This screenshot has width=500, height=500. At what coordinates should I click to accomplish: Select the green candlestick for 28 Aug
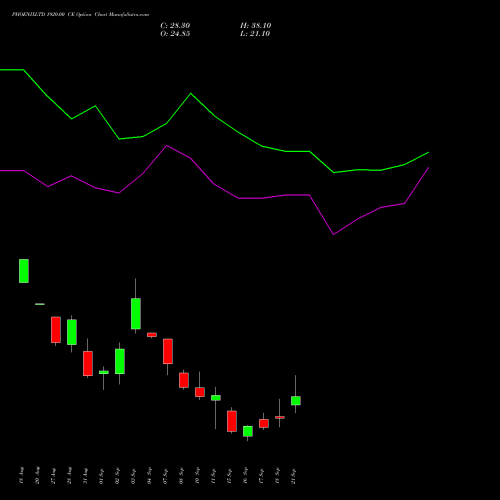72,332
